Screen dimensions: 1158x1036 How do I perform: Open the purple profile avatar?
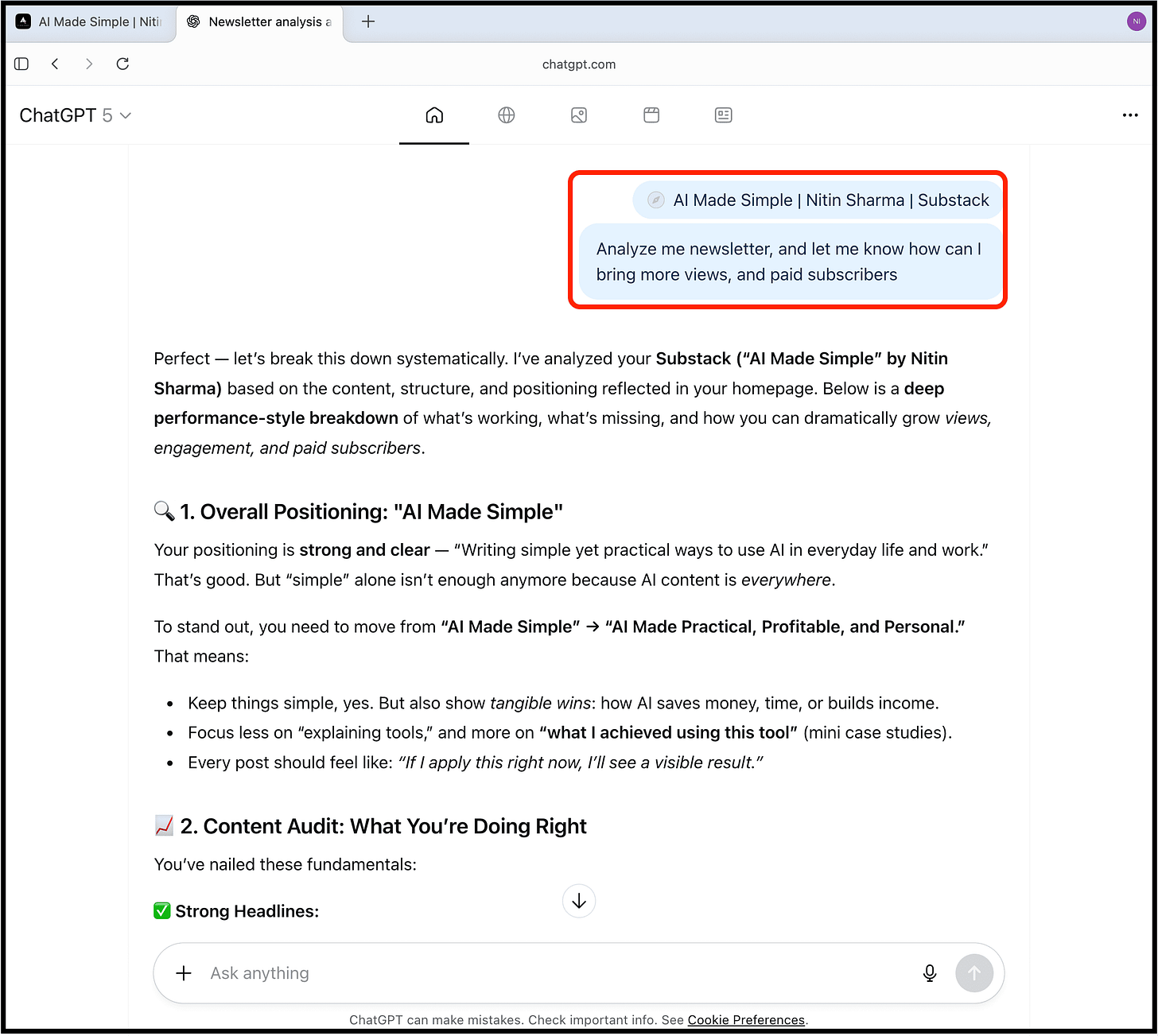pos(1137,21)
